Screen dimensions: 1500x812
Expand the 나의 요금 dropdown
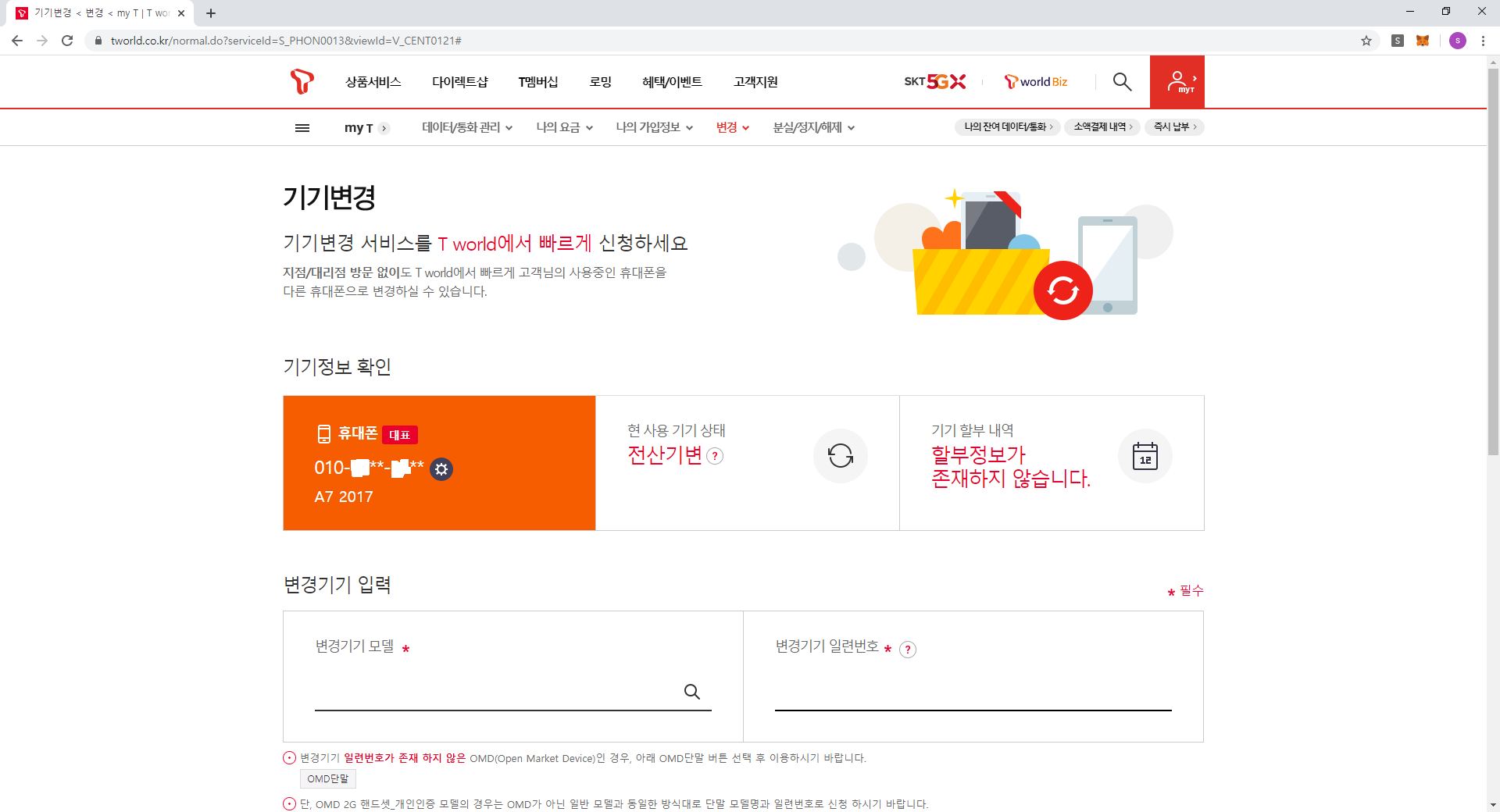pyautogui.click(x=564, y=128)
